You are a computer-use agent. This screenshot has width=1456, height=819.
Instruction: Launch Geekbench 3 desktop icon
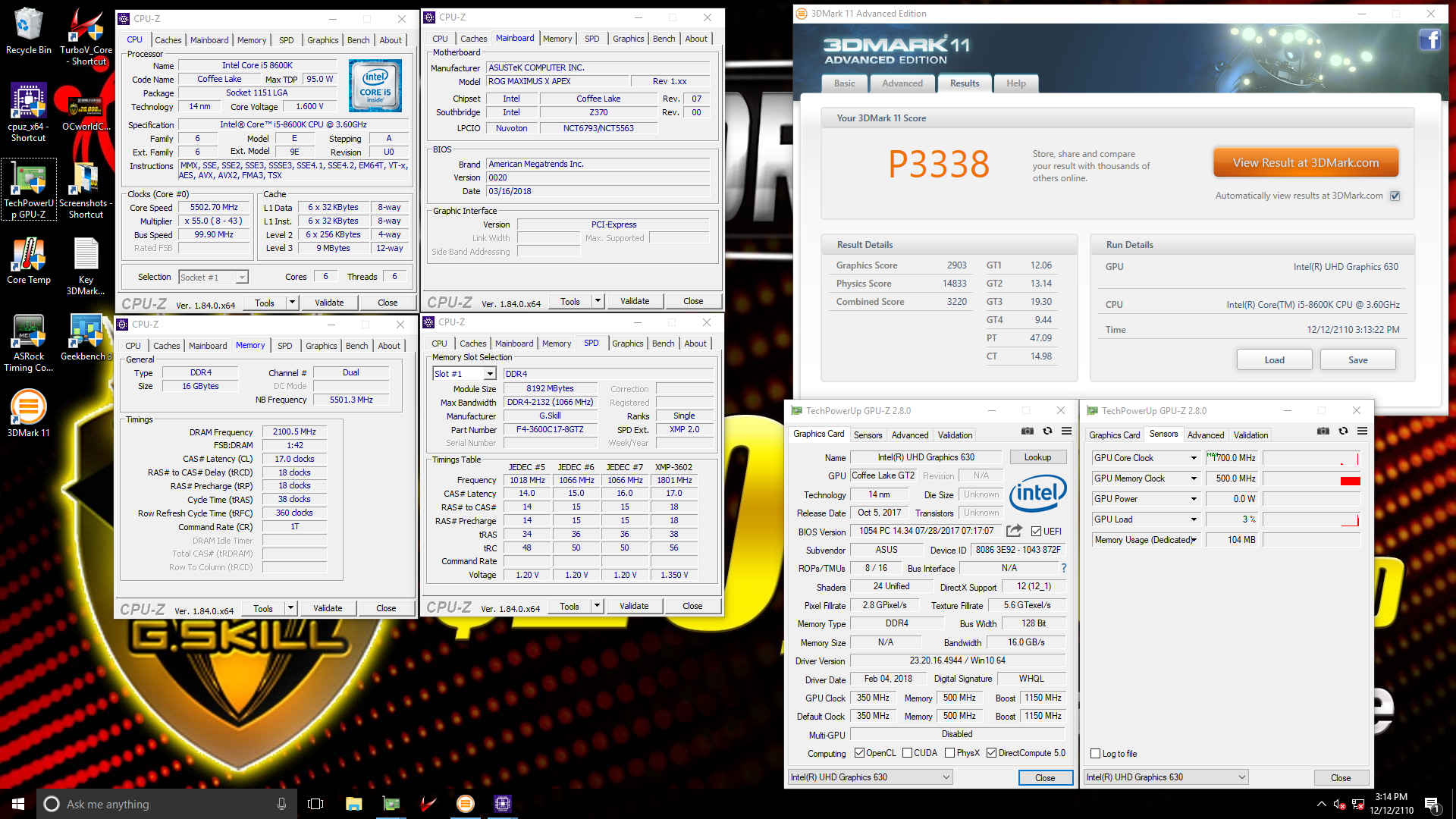point(86,337)
